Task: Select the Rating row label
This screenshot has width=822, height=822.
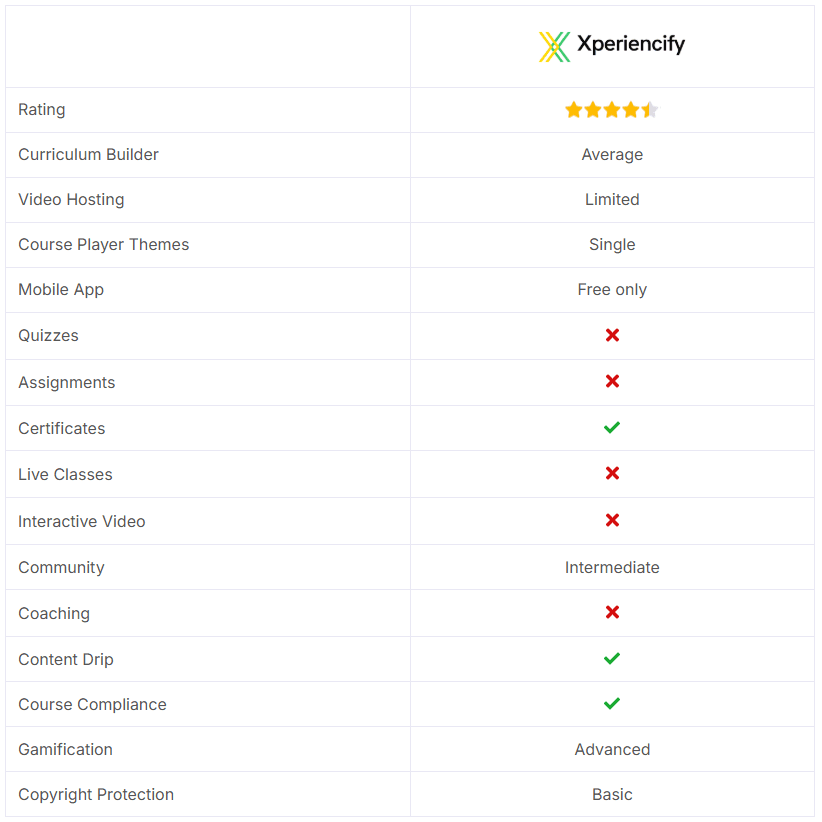Action: pos(42,110)
